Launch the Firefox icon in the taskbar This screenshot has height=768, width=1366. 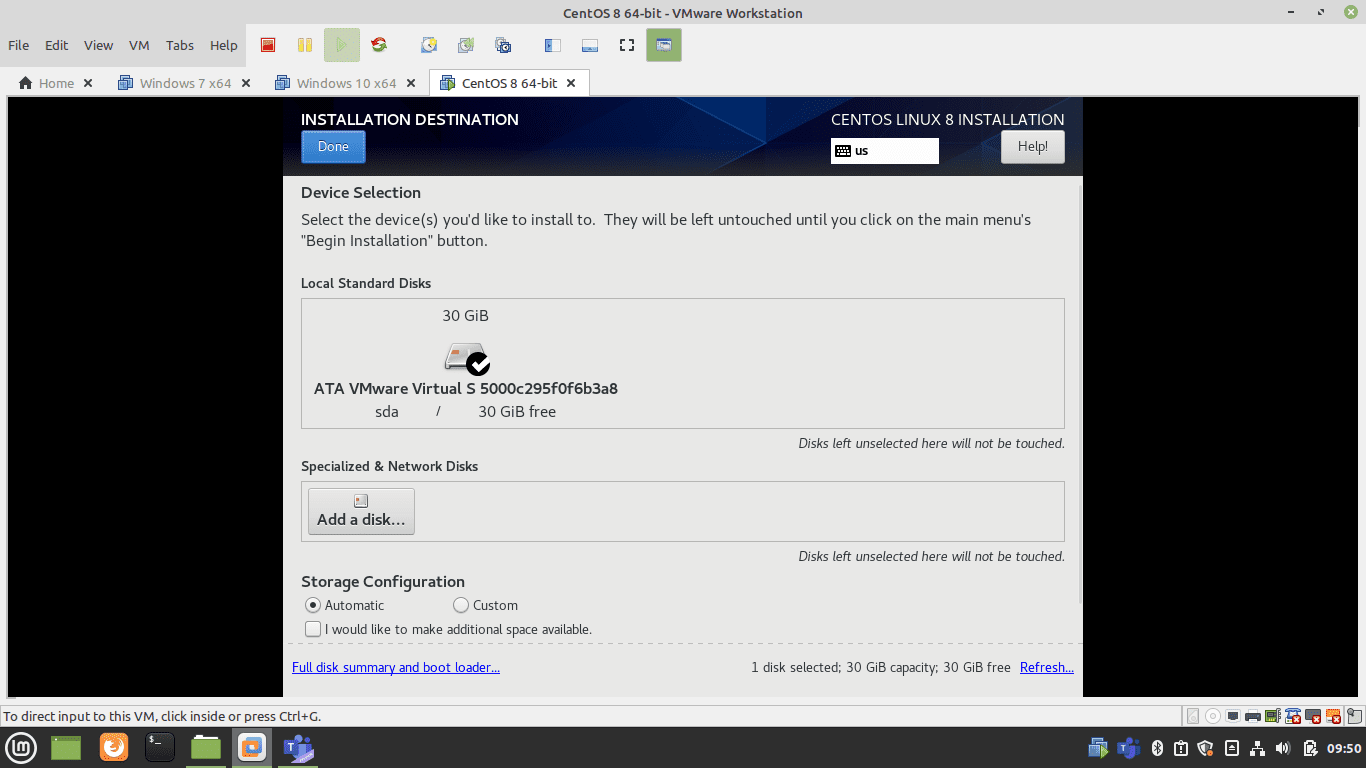click(x=114, y=747)
